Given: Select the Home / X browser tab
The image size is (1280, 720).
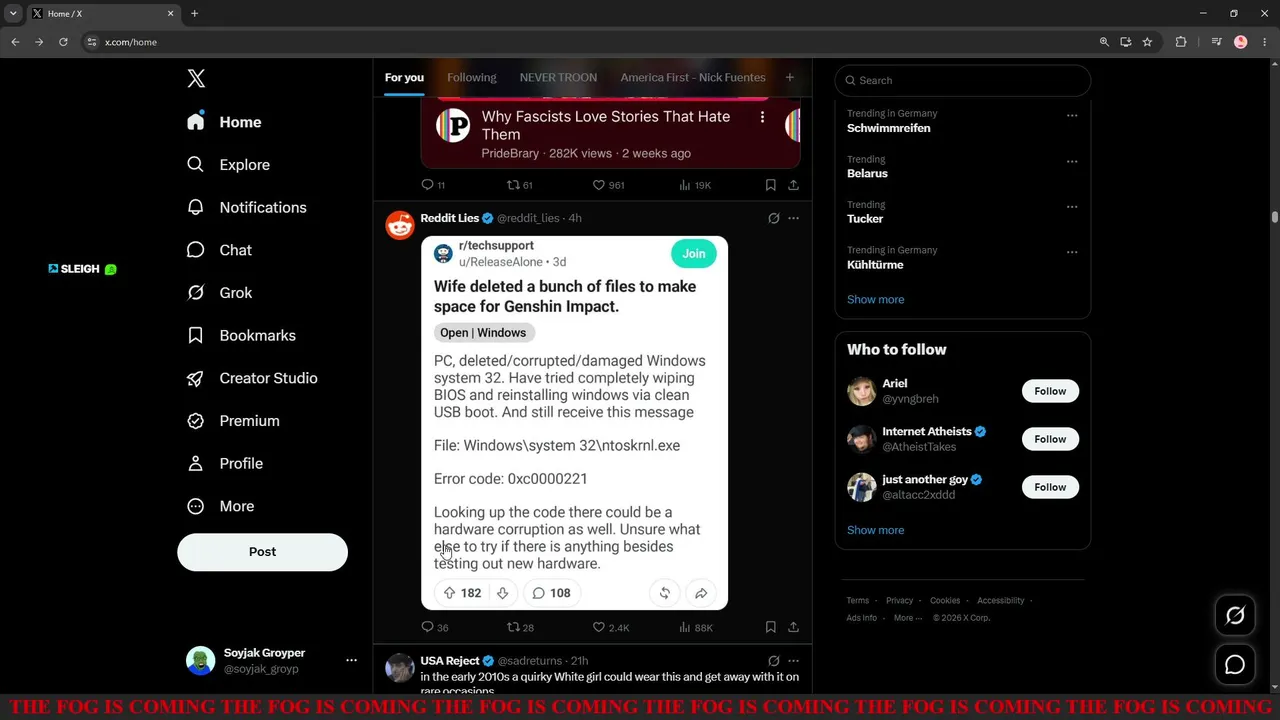Looking at the screenshot, I should coord(102,13).
